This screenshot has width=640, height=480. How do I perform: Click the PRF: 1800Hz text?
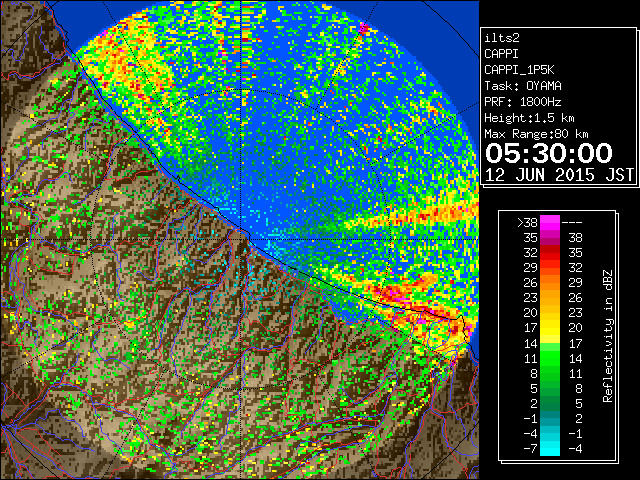(x=522, y=102)
